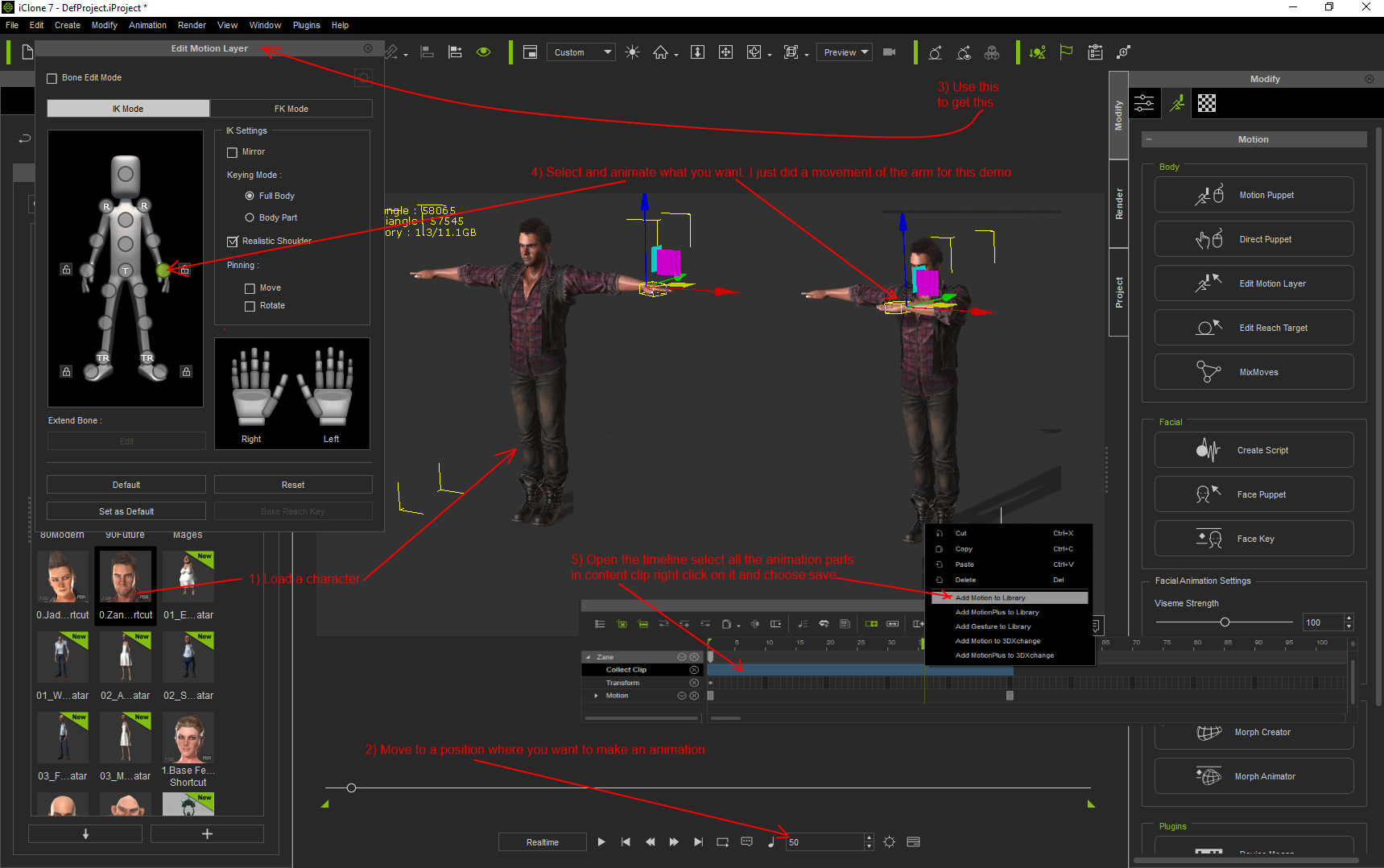Open the Plugins menu
Screen dimensions: 1384x868
coord(306,25)
